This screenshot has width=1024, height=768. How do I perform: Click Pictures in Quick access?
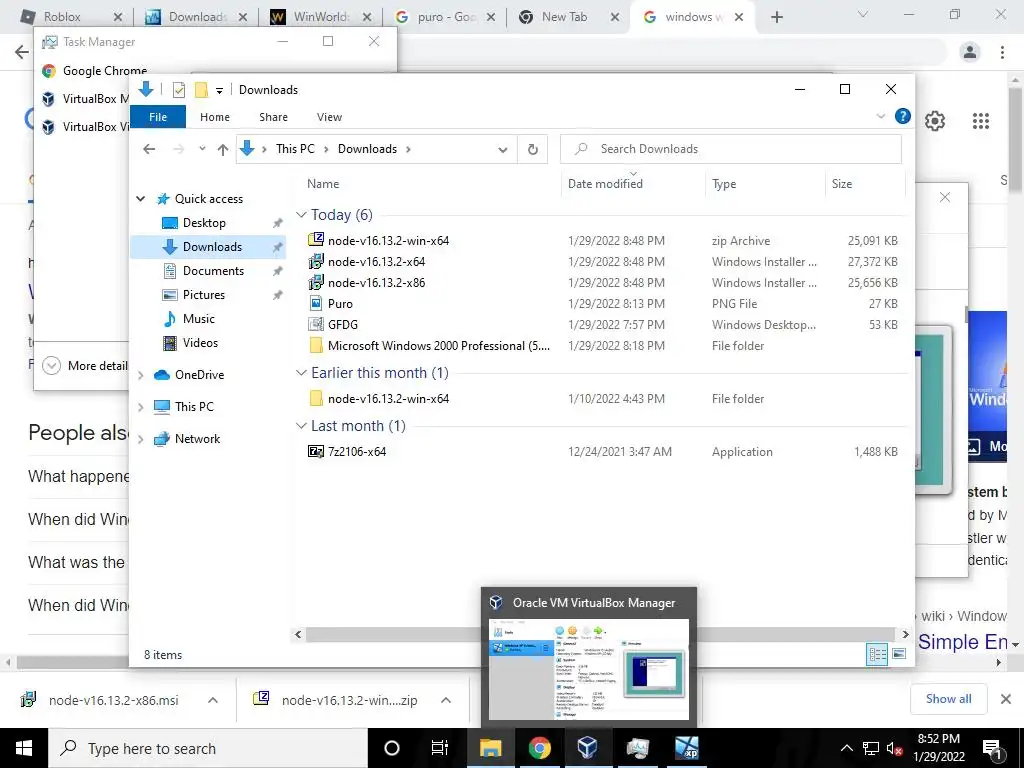[x=203, y=295]
